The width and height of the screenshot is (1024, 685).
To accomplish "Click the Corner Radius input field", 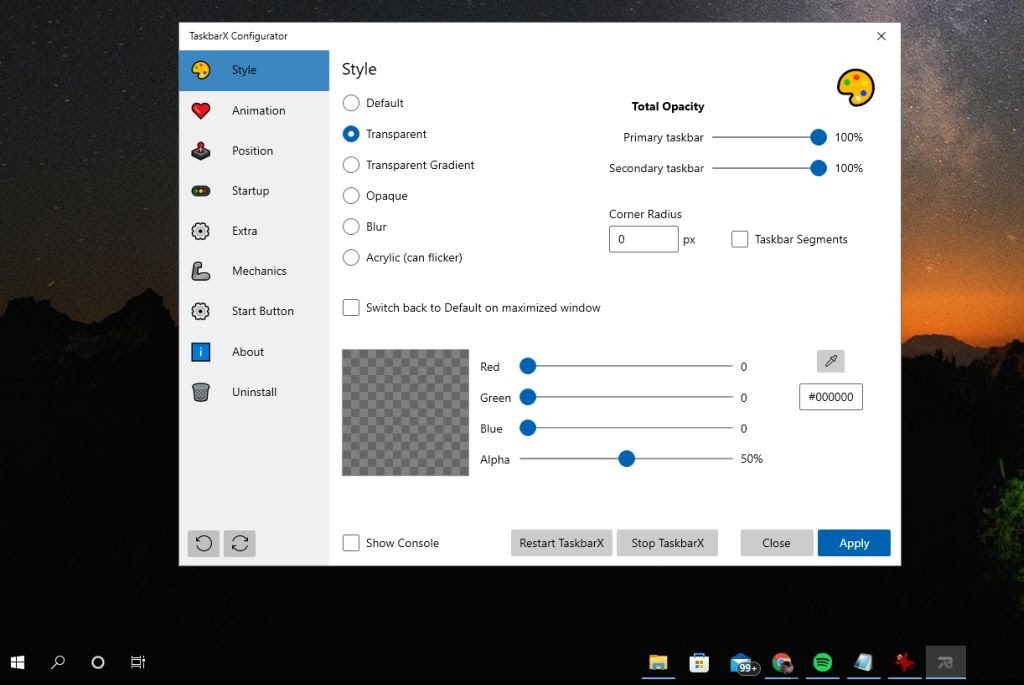I will [643, 238].
